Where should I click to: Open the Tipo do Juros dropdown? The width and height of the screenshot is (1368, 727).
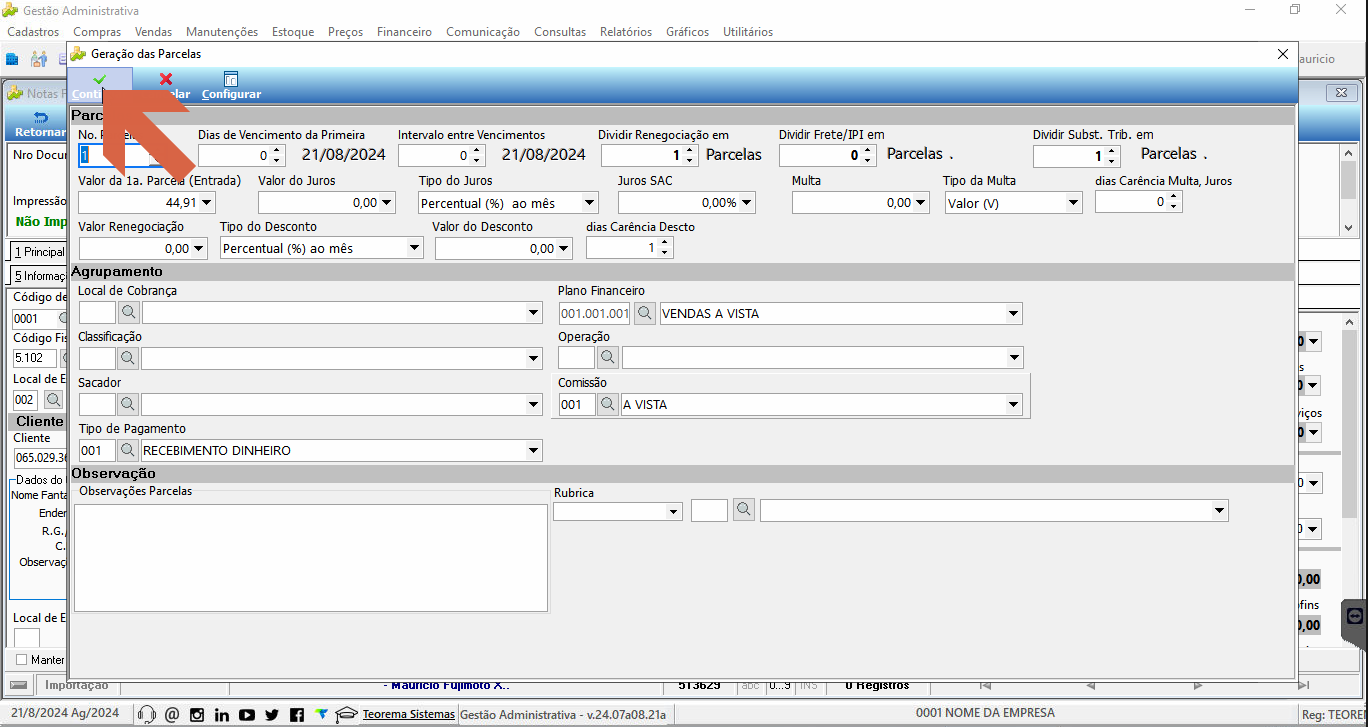coord(590,202)
